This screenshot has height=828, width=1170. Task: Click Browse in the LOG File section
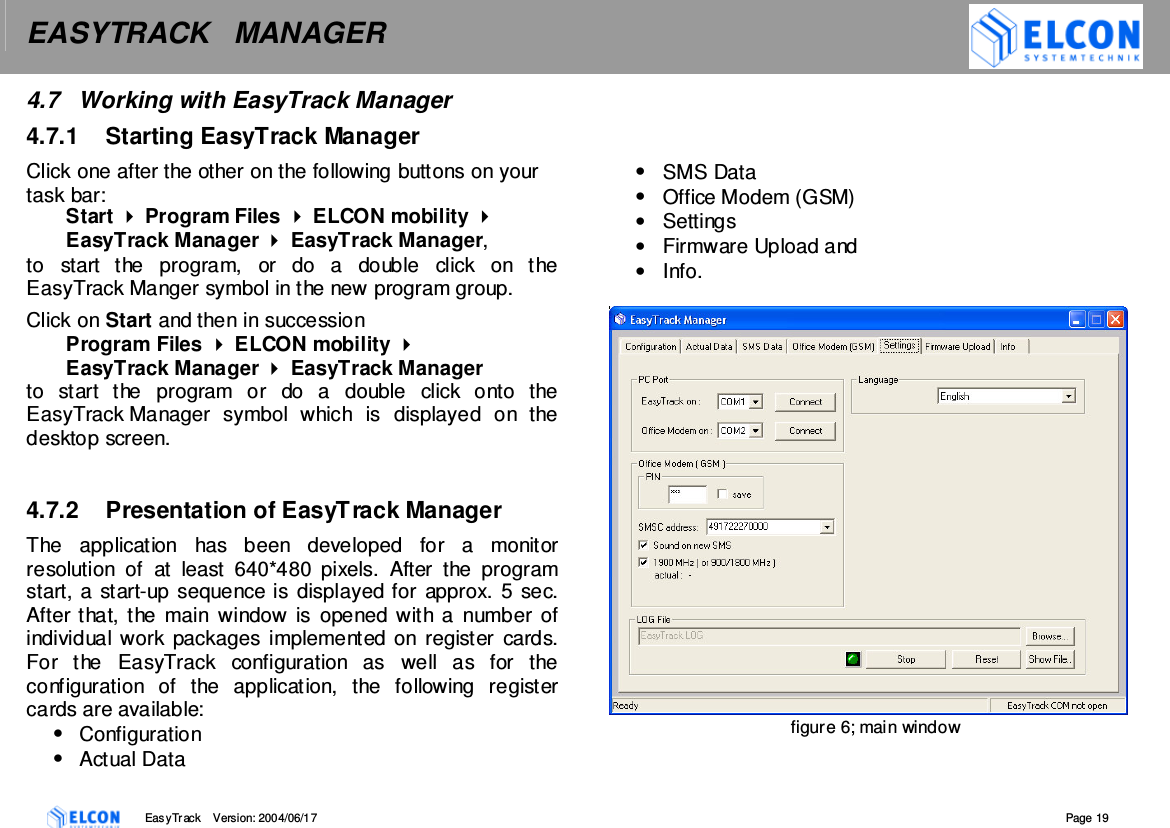tap(1049, 635)
